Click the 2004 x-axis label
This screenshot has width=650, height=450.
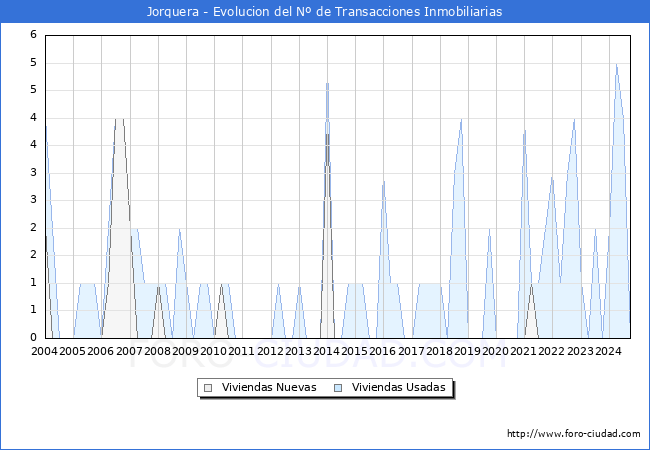click(45, 351)
